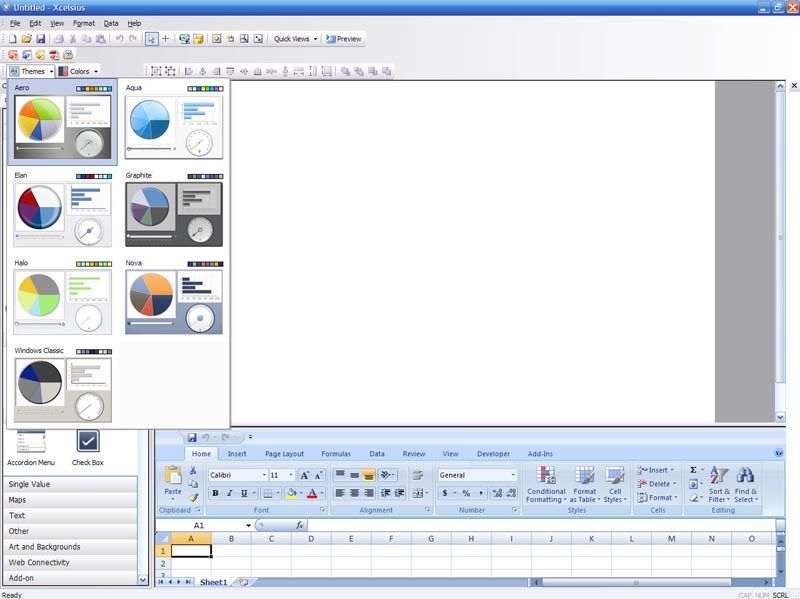Viewport: 800px width, 599px height.
Task: Select the Check Box component
Action: tap(88, 448)
